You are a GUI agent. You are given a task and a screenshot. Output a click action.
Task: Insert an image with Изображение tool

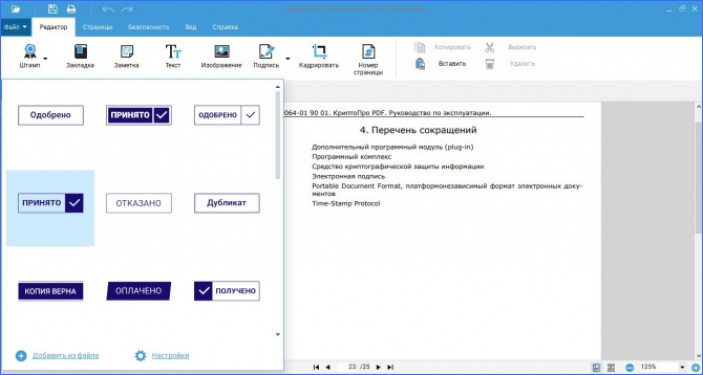[221, 56]
